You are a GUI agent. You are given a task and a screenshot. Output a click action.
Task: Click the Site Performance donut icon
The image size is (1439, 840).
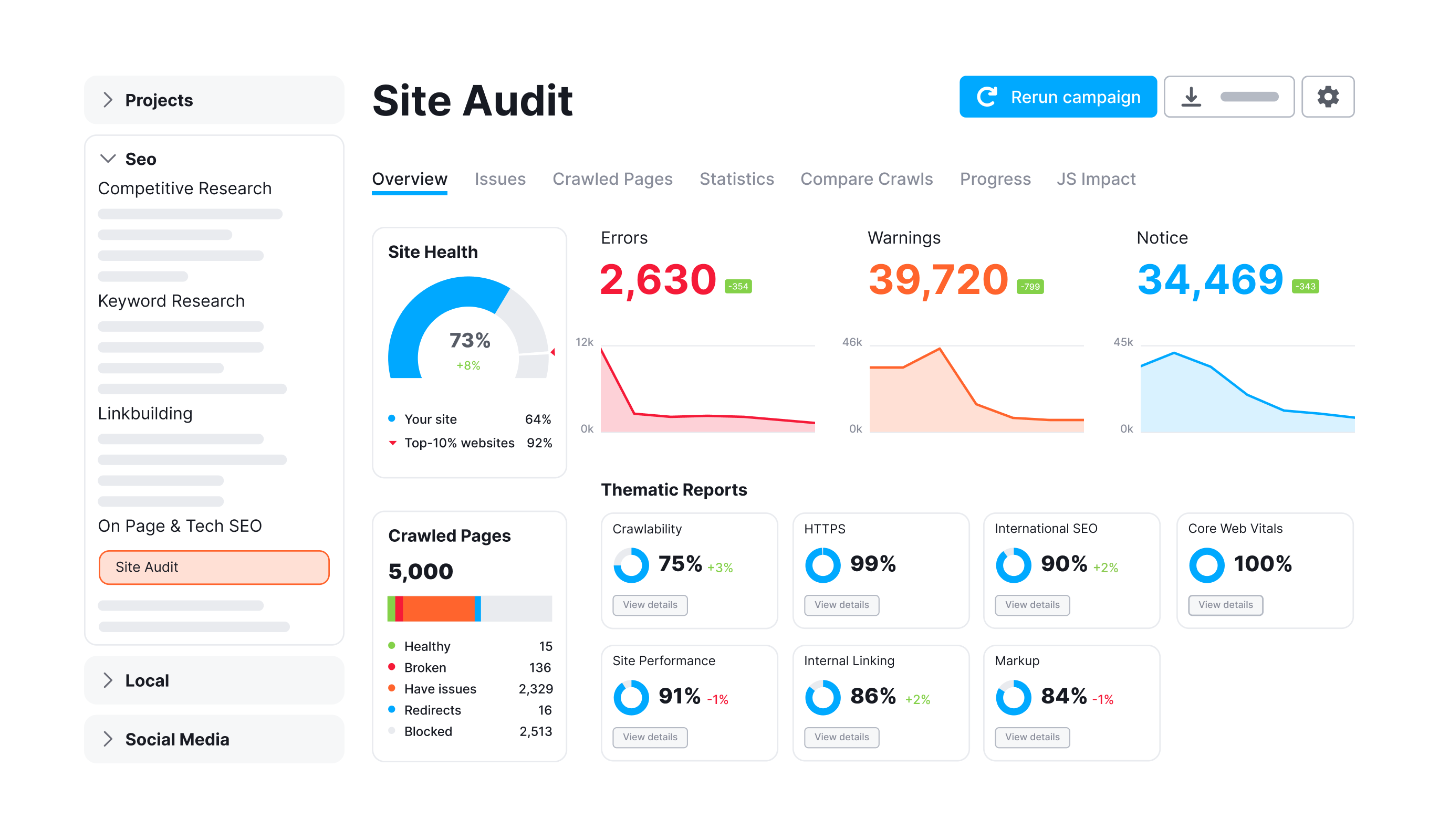point(631,697)
